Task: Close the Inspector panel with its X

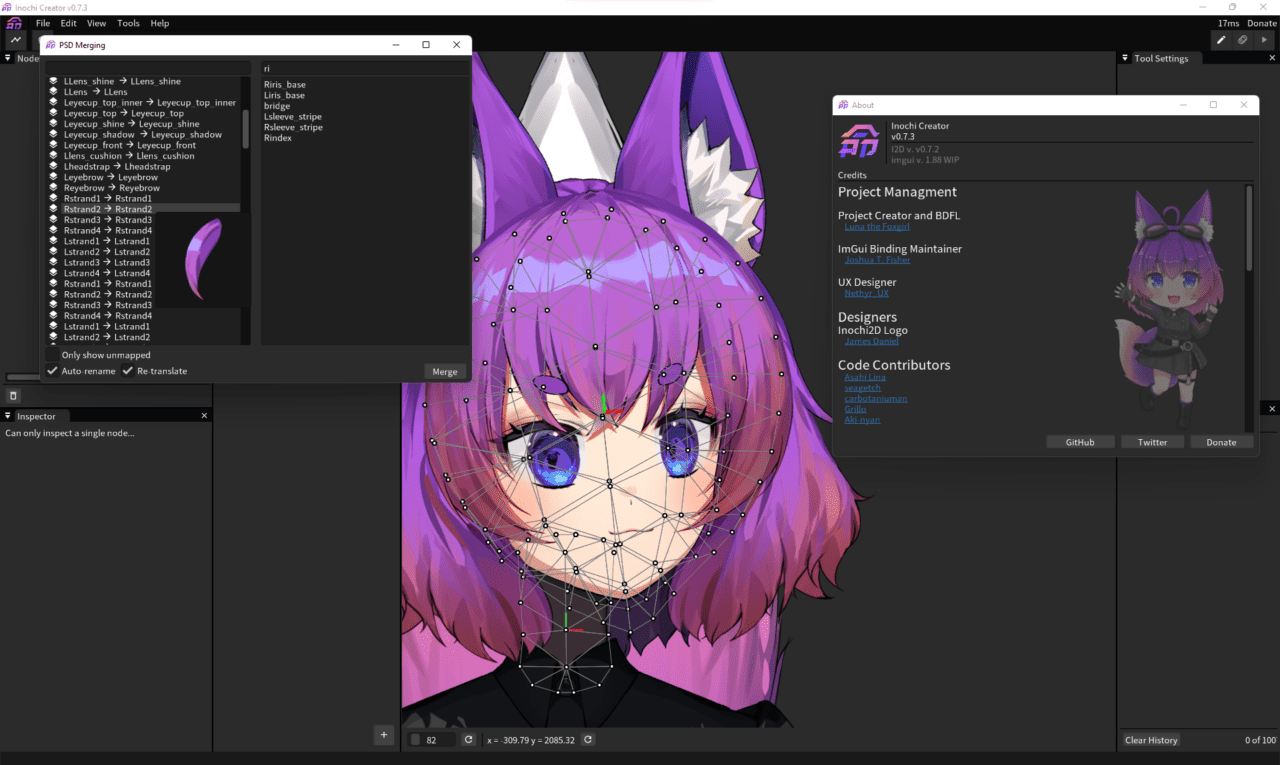Action: 204,416
